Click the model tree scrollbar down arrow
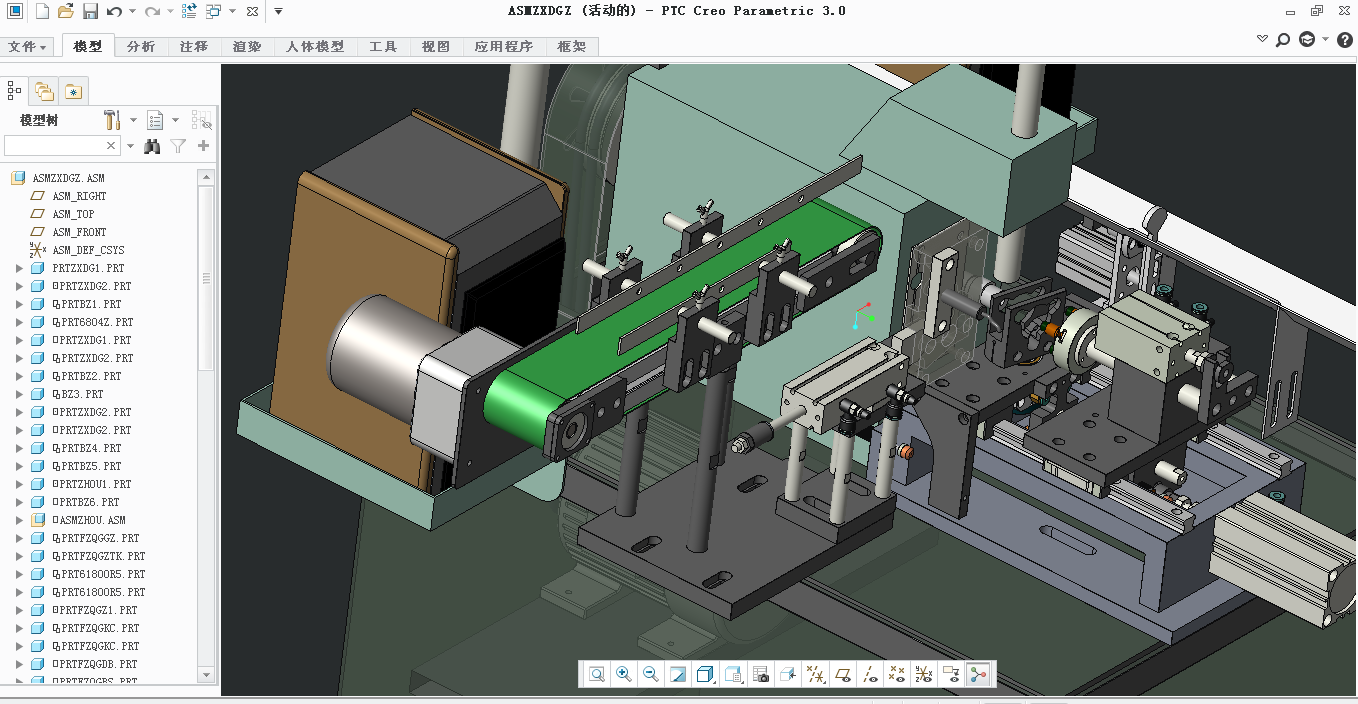The width and height of the screenshot is (1358, 704). pyautogui.click(x=207, y=675)
